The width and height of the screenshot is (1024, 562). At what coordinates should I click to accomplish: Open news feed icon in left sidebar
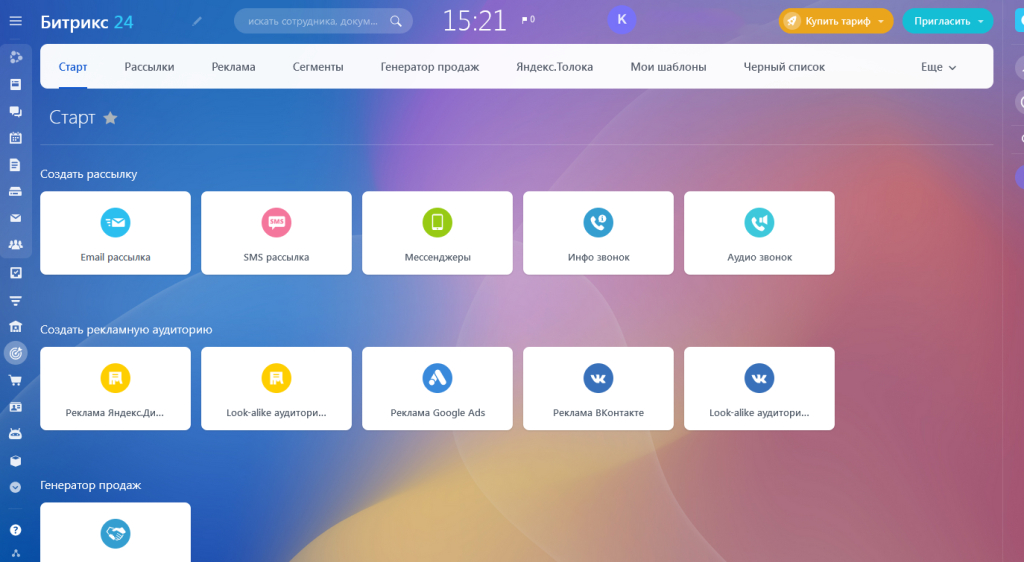tap(16, 84)
